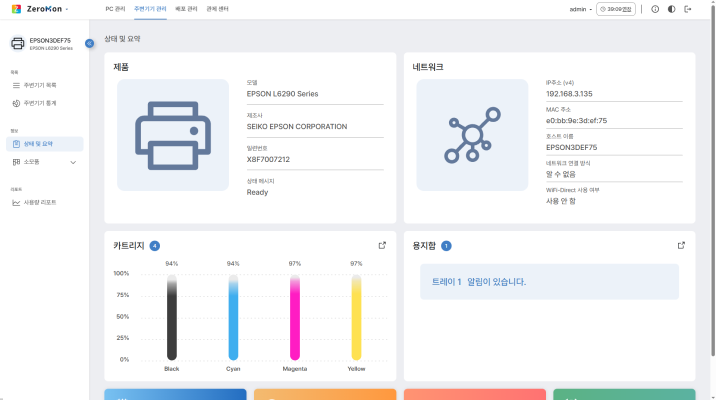Click serial number X8F7007212
Screen dimensions: 716x400
(268, 160)
